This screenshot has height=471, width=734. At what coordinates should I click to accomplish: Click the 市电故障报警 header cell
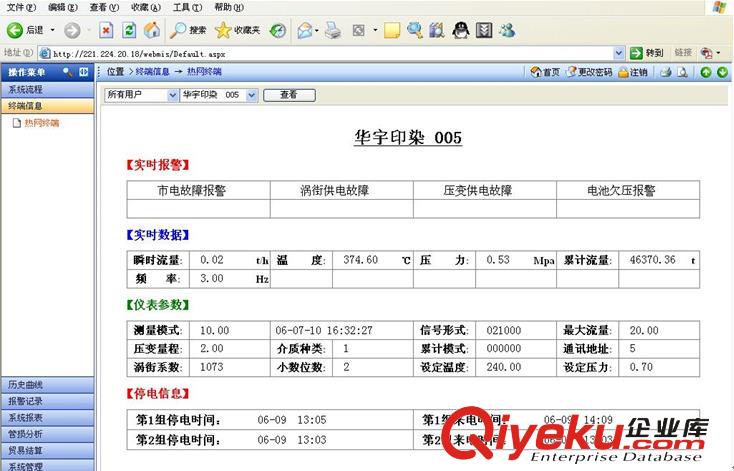point(198,191)
